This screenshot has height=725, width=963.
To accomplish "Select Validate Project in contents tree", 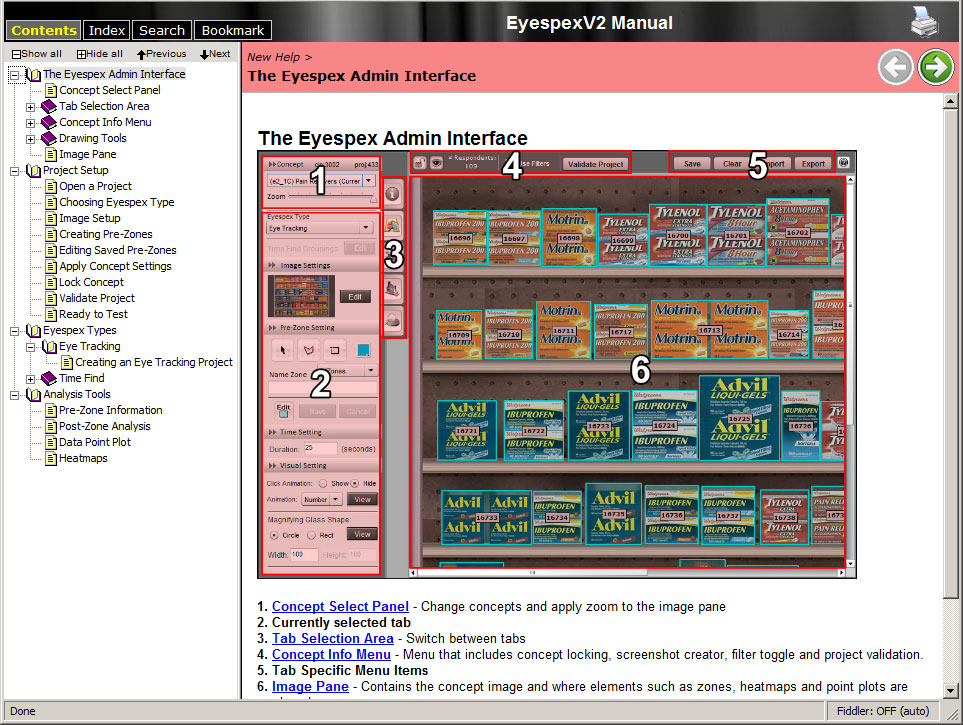I will click(x=96, y=298).
